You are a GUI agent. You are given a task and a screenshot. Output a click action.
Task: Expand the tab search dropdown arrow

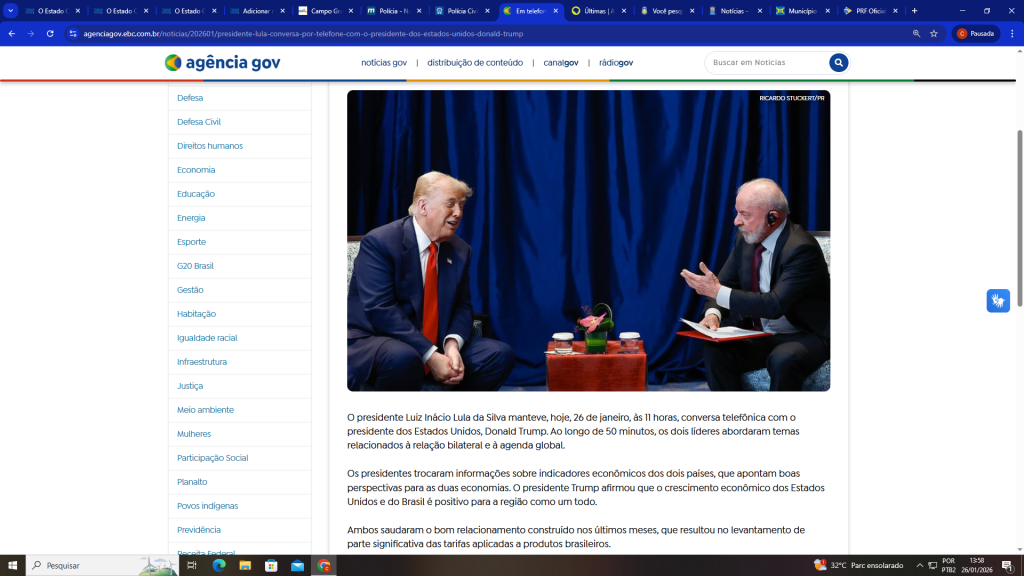point(11,11)
